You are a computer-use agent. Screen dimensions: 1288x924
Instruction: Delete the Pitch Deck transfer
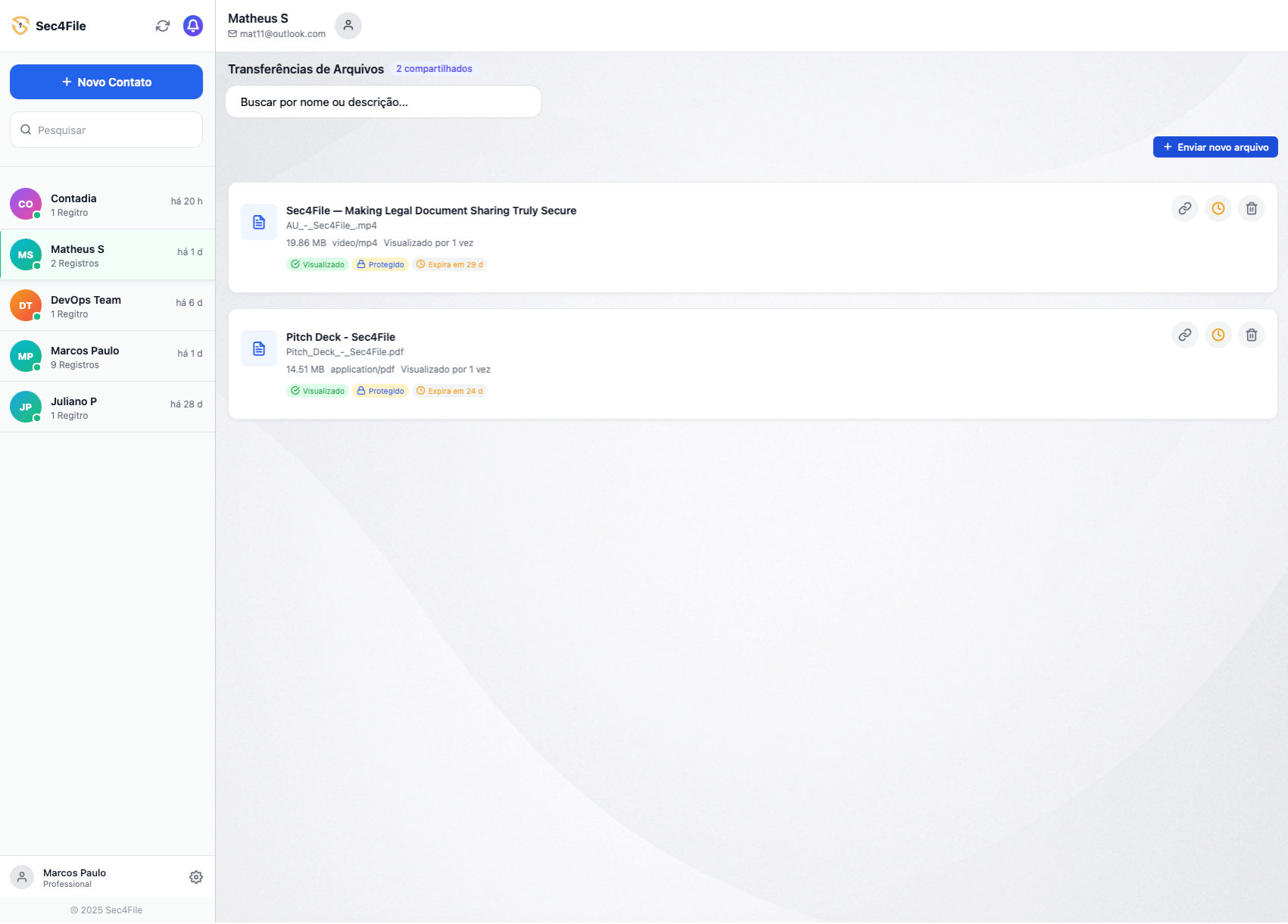coord(1251,335)
